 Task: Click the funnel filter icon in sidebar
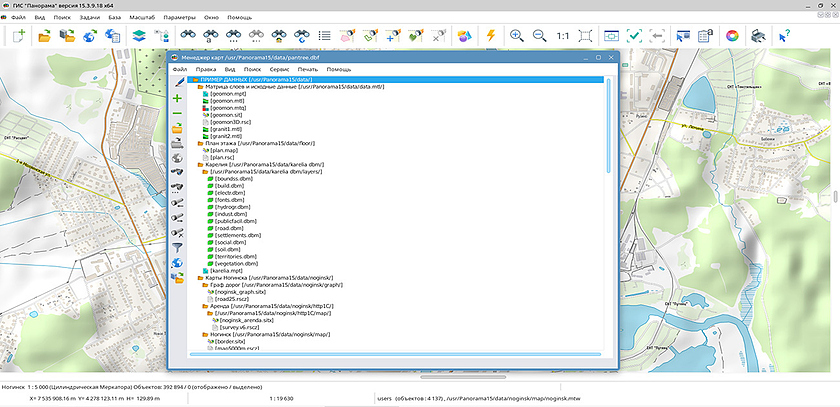pos(177,247)
